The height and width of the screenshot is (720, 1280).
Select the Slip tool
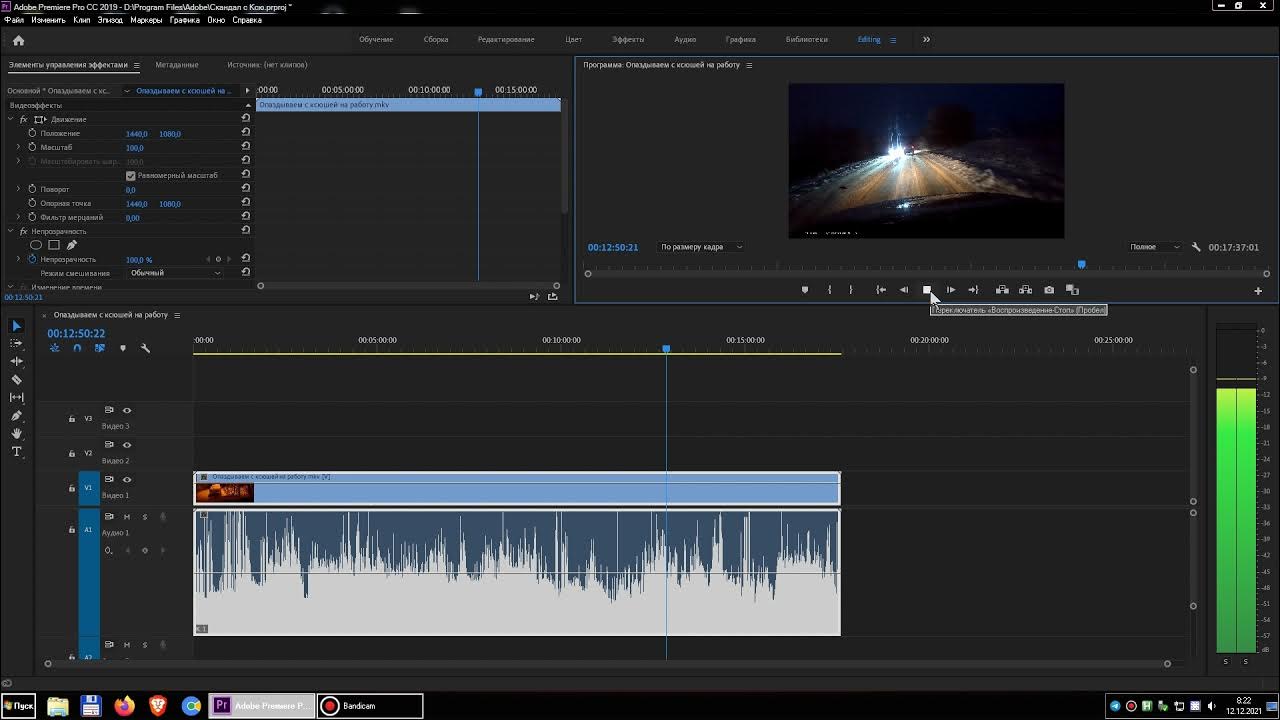16,397
